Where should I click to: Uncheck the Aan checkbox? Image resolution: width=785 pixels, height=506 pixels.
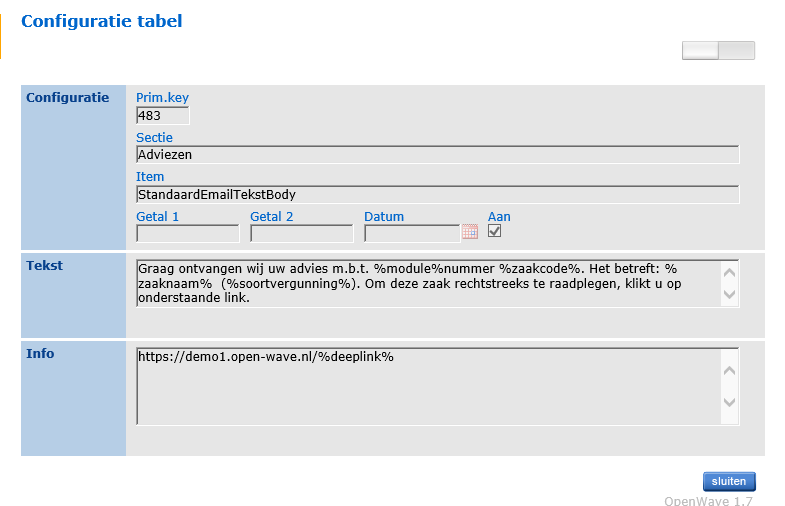coord(494,231)
